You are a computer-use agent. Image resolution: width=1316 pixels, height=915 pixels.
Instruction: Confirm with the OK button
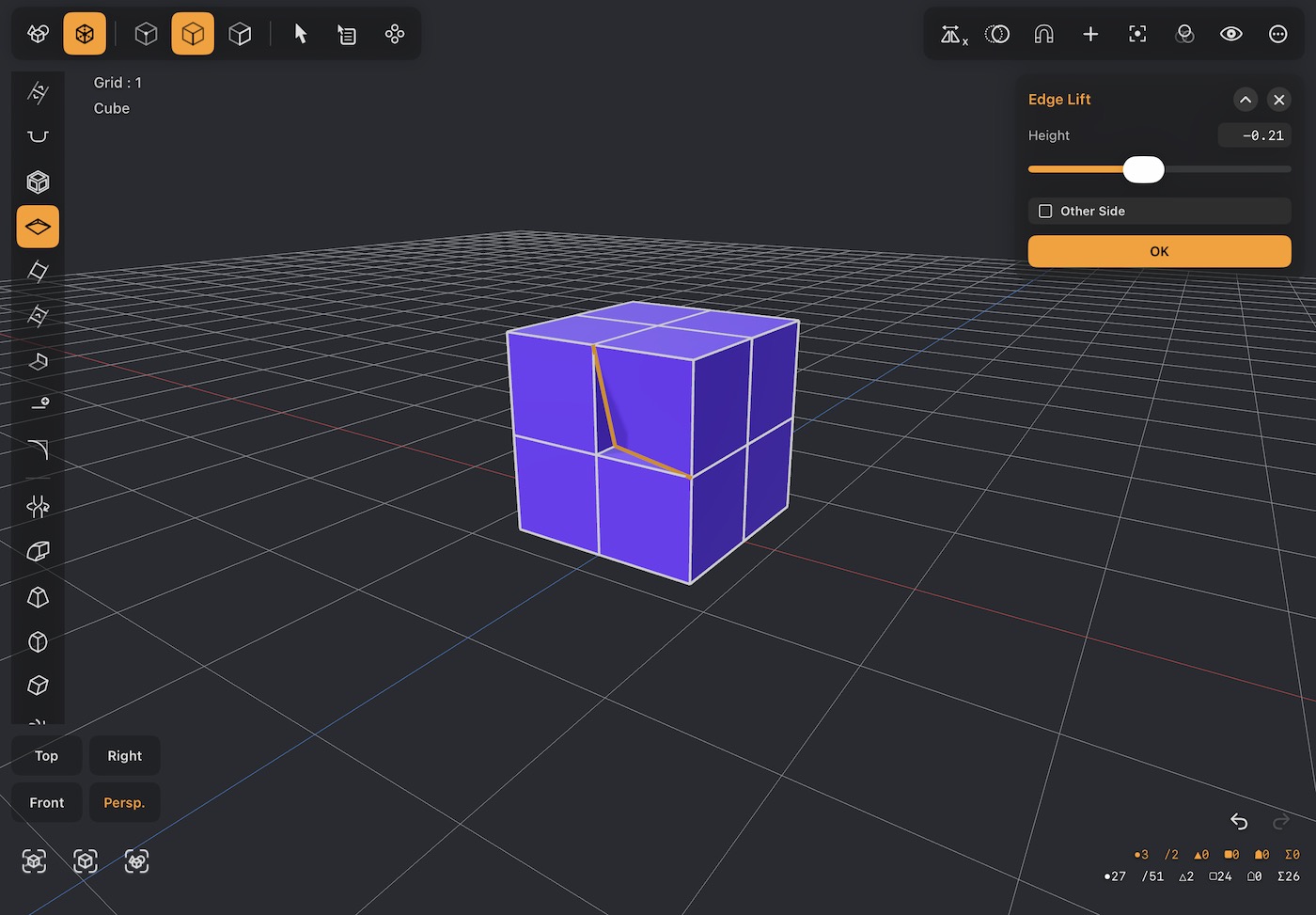pyautogui.click(x=1159, y=251)
